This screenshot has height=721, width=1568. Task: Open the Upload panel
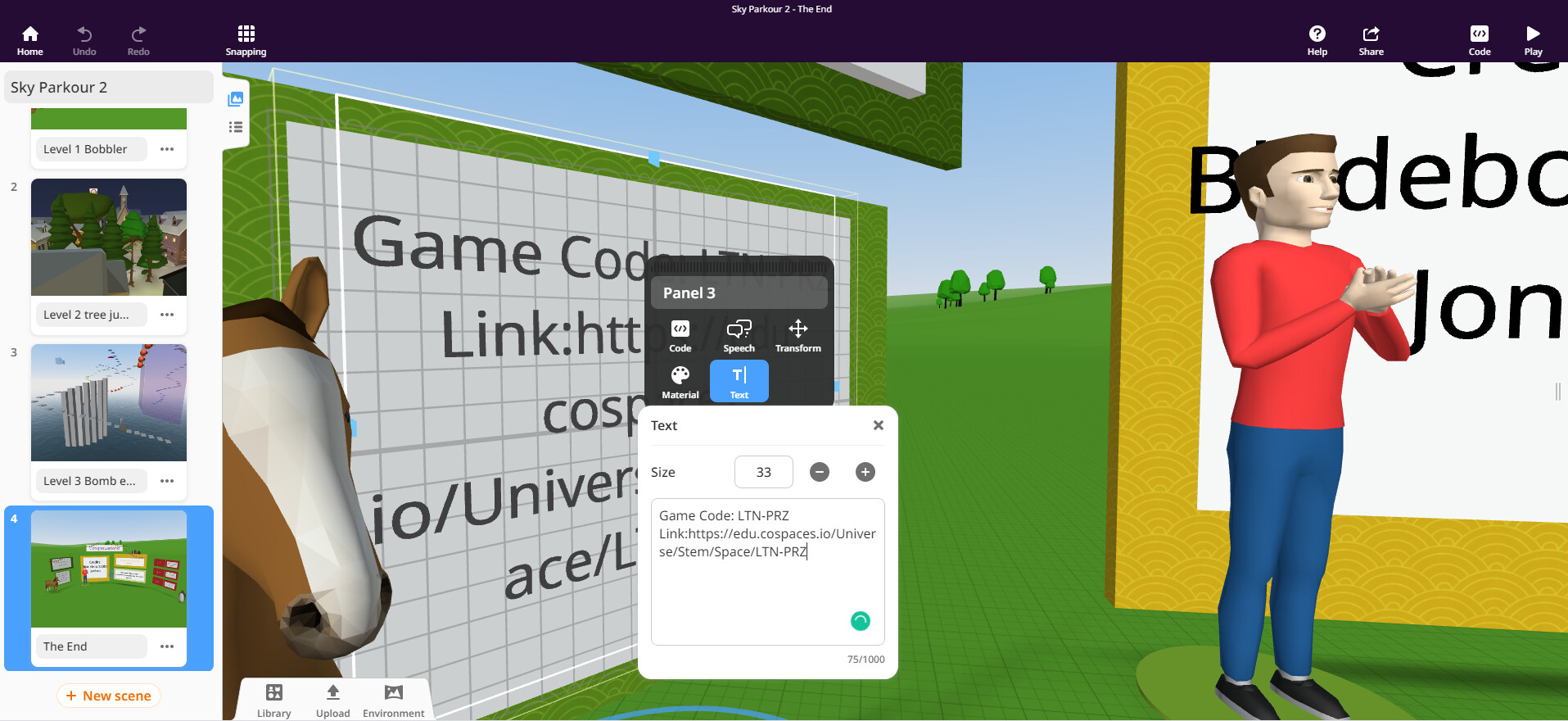(333, 701)
